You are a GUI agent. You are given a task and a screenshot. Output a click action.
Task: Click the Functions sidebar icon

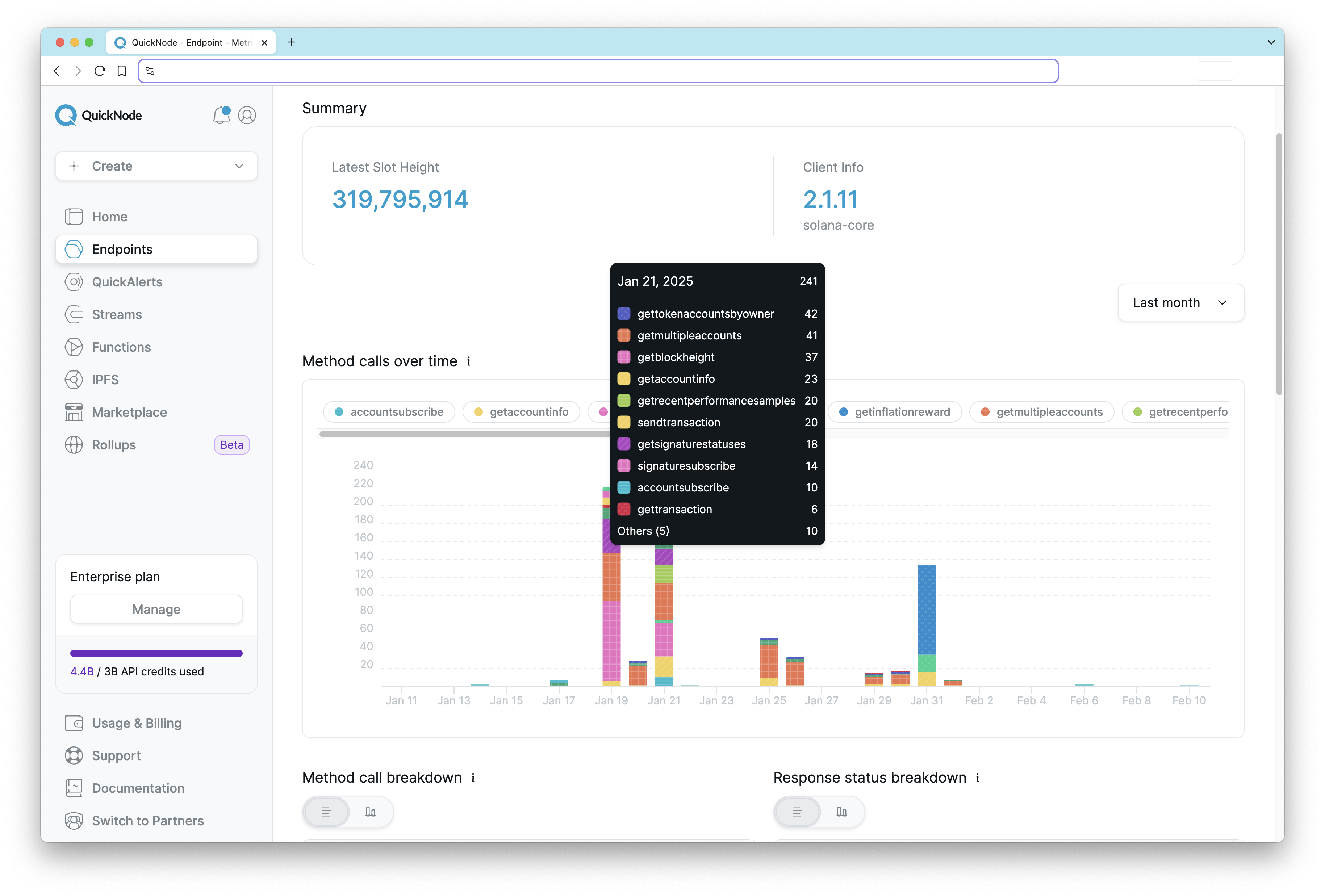point(74,347)
